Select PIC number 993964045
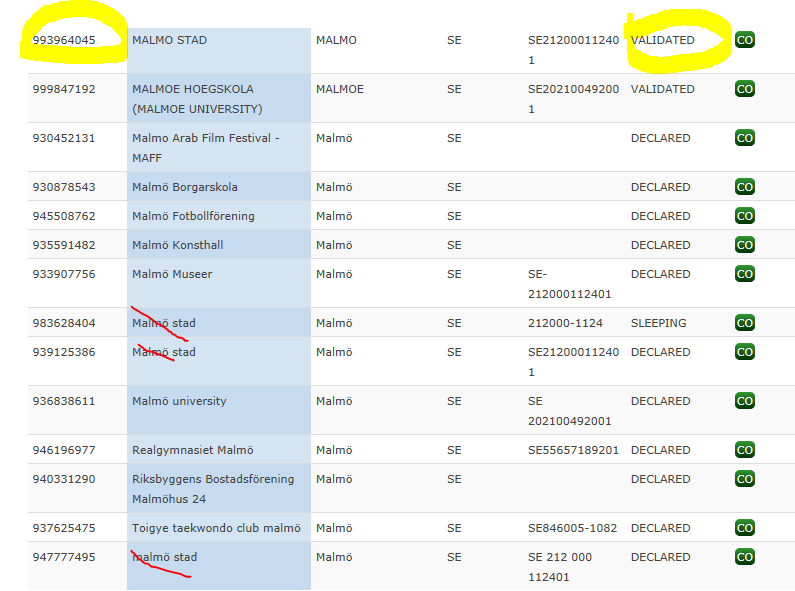 pyautogui.click(x=64, y=40)
